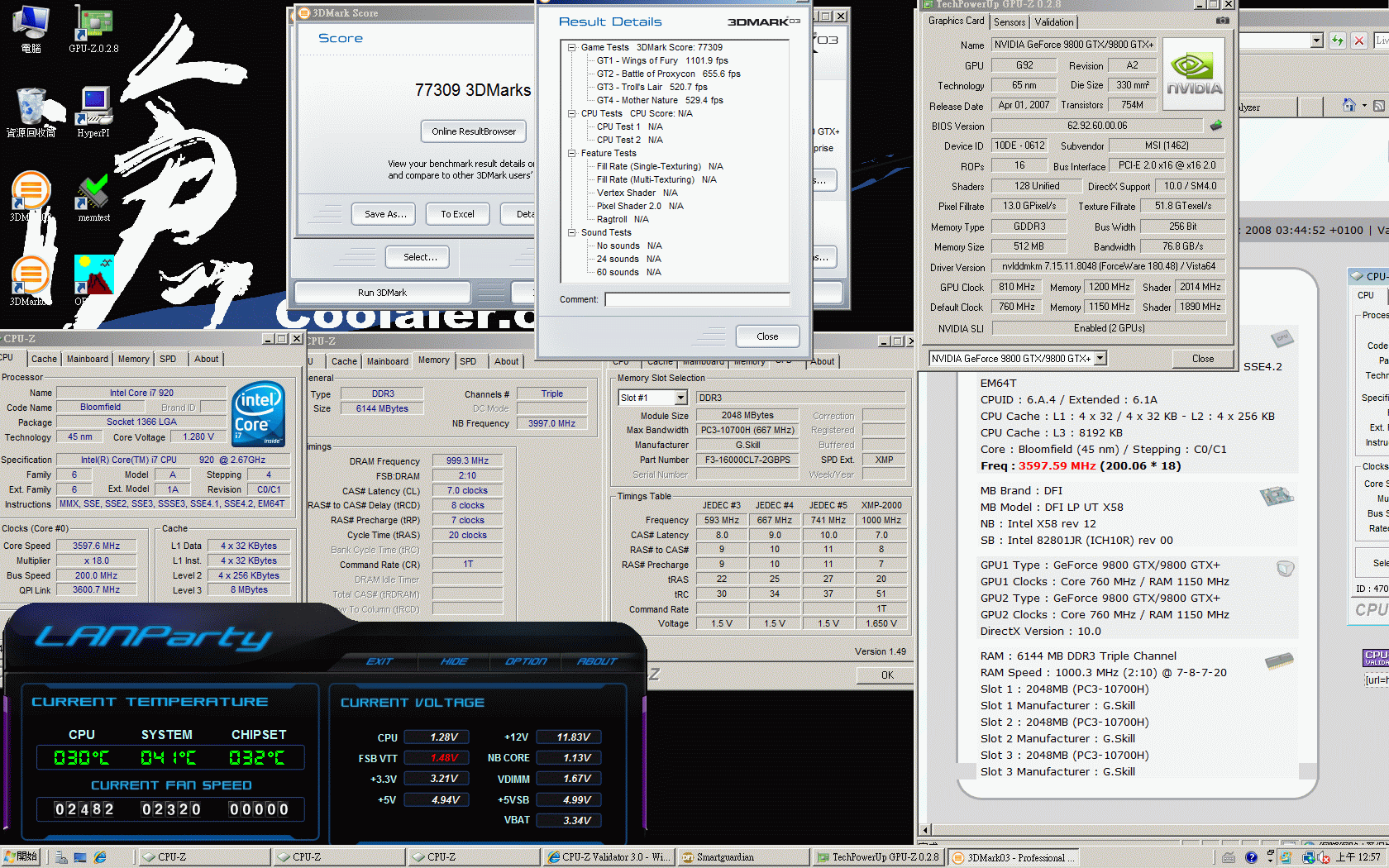This screenshot has width=1389, height=868.
Task: Switch to Sensors tab in GPU-Z
Action: click(x=1010, y=22)
